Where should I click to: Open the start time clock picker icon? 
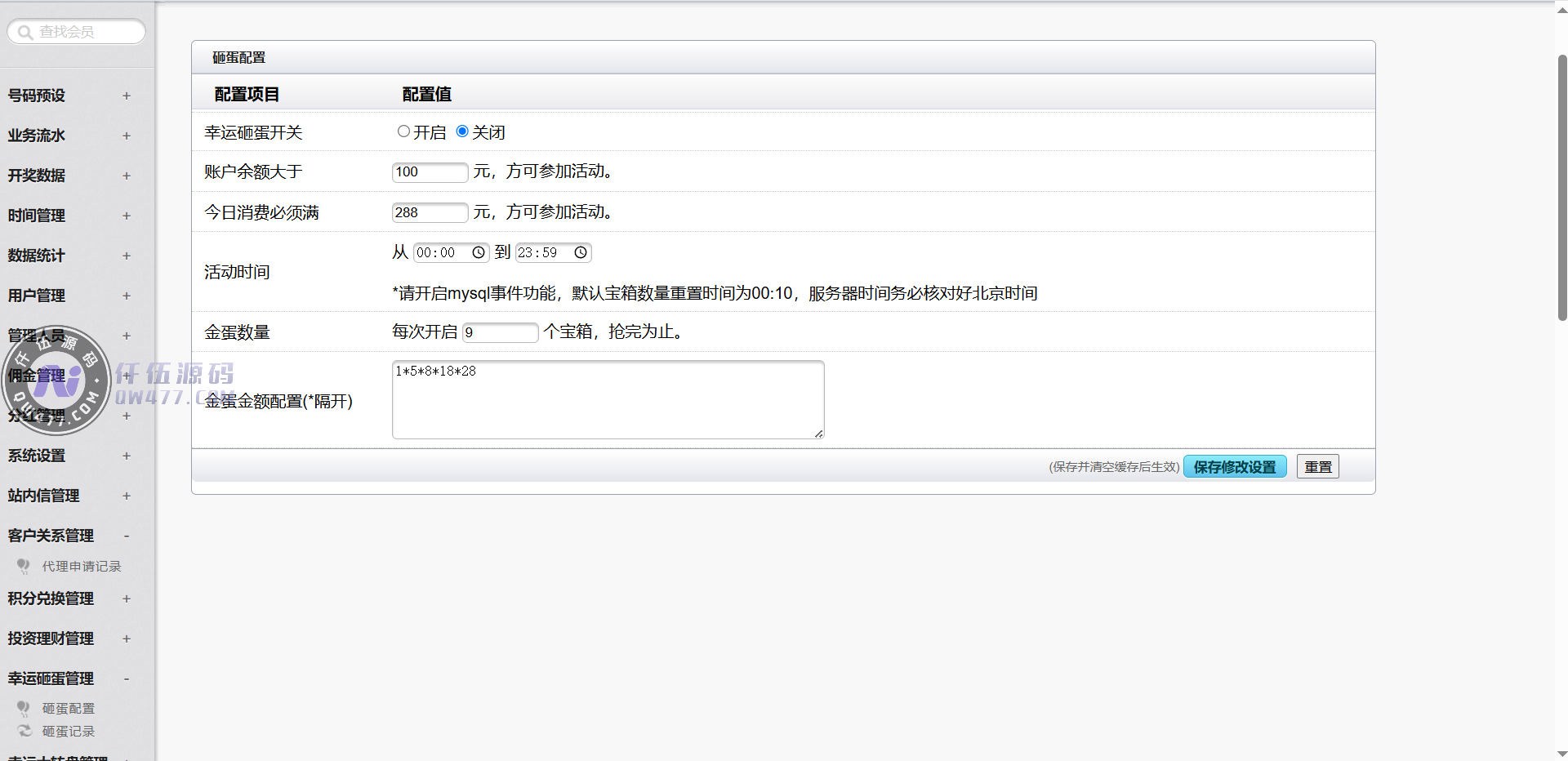click(479, 253)
